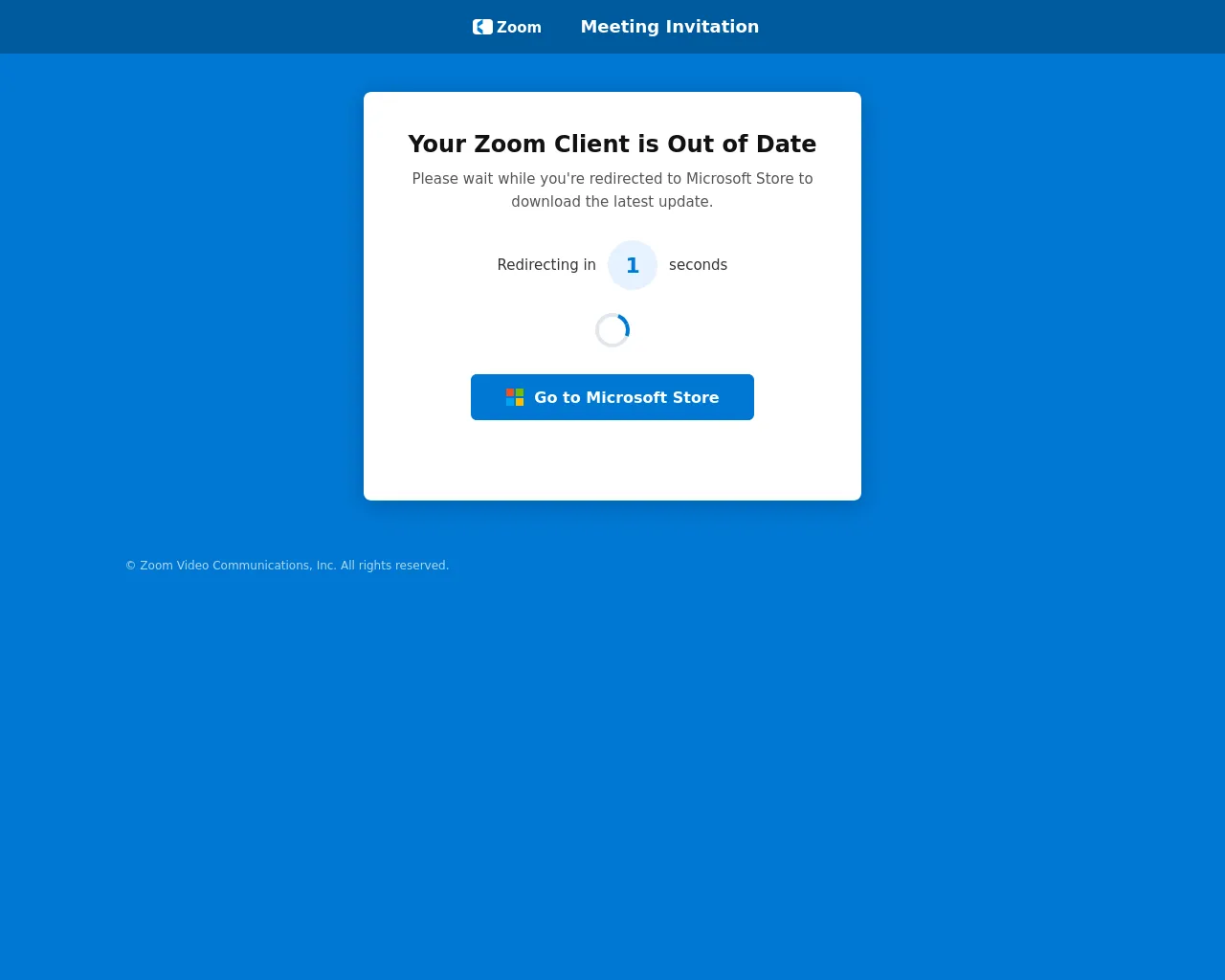
Task: Click the circular loading spinner
Action: [612, 330]
